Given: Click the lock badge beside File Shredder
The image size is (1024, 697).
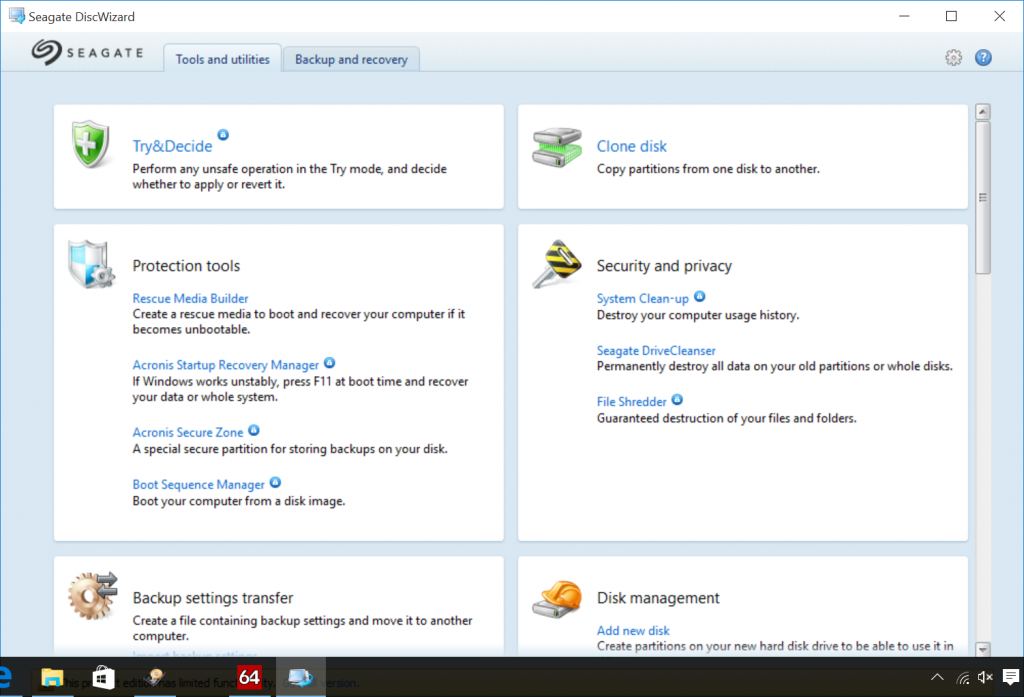Looking at the screenshot, I should 677,400.
